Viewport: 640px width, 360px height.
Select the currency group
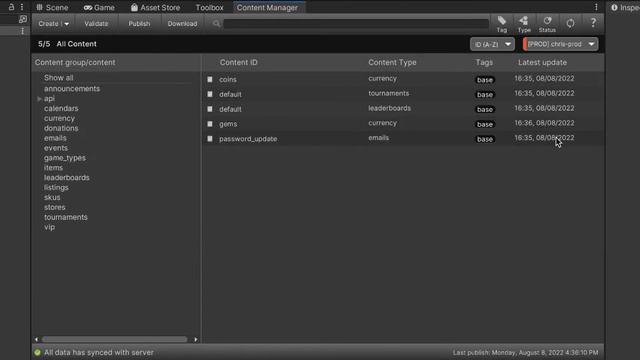click(x=60, y=118)
